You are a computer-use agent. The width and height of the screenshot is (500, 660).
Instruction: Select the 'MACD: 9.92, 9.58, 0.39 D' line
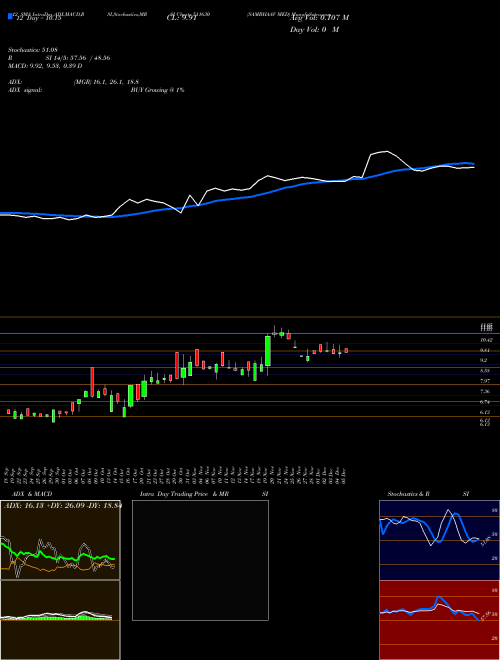coord(45,66)
